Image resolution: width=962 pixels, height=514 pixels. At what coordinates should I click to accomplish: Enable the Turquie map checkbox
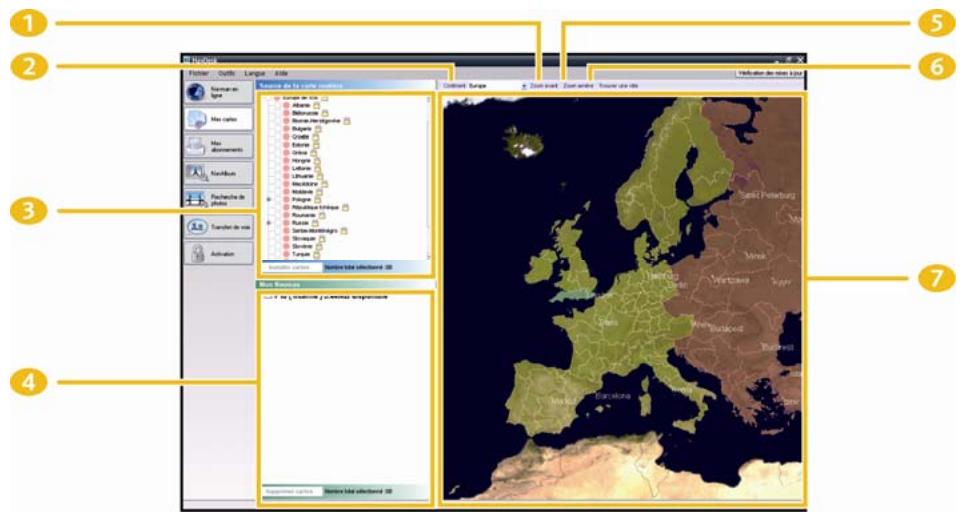tap(272, 255)
